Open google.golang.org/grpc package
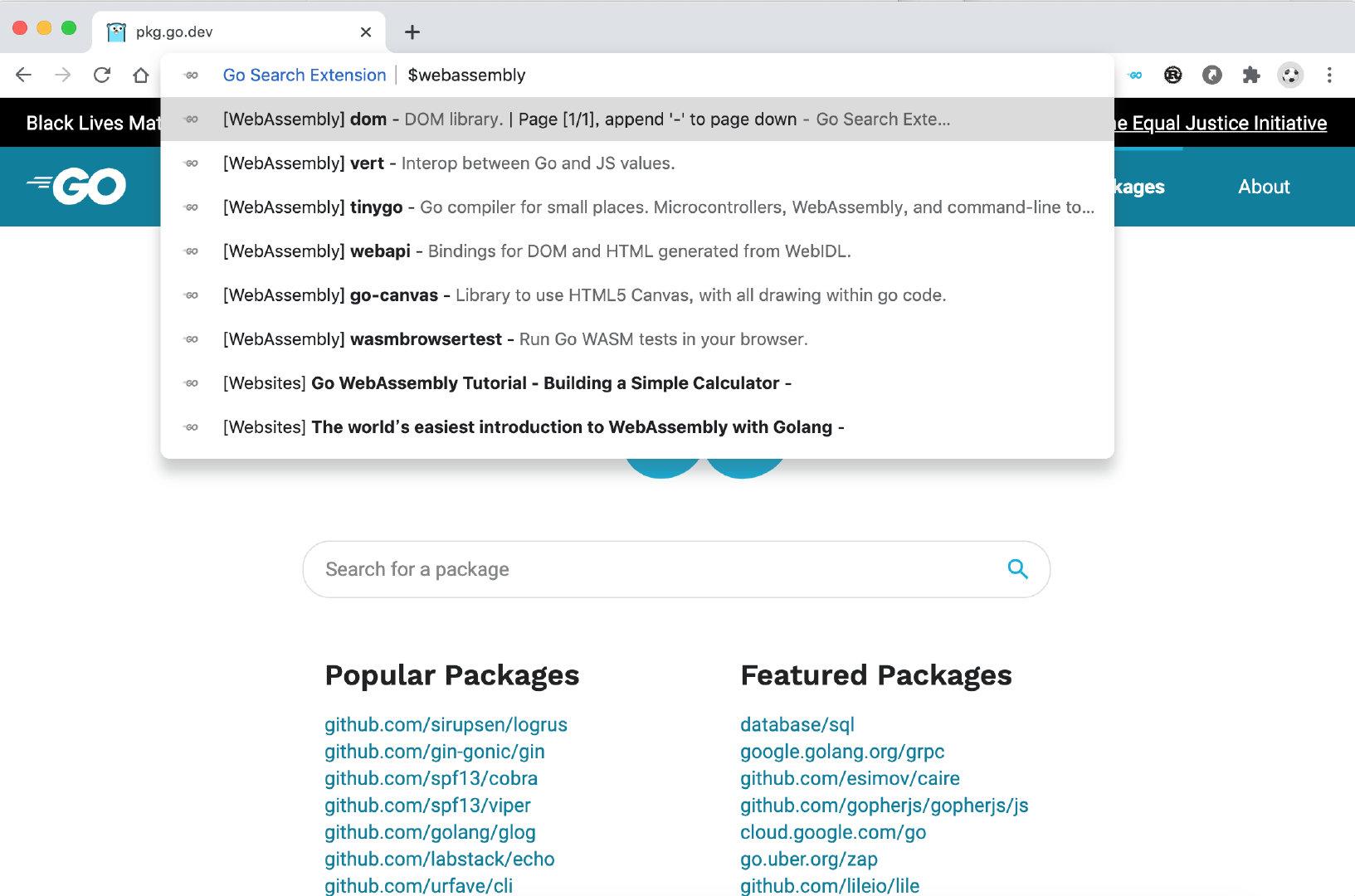Screen dimensions: 1355x896 coord(842,752)
